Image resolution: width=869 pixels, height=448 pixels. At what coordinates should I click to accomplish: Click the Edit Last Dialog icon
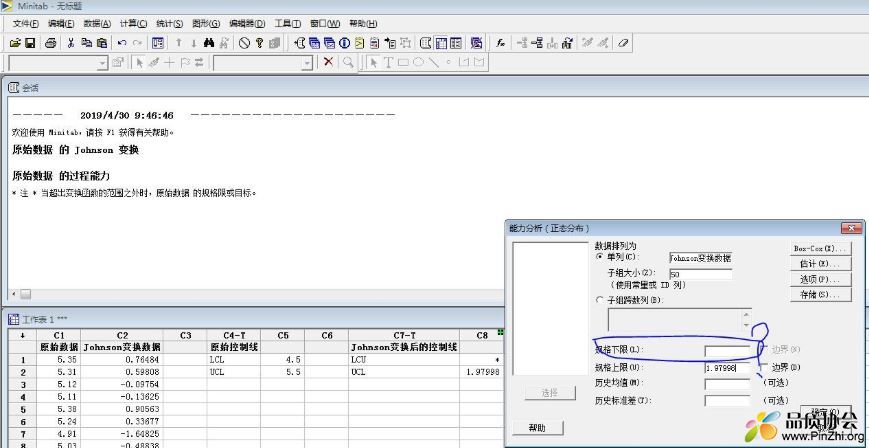tap(158, 43)
